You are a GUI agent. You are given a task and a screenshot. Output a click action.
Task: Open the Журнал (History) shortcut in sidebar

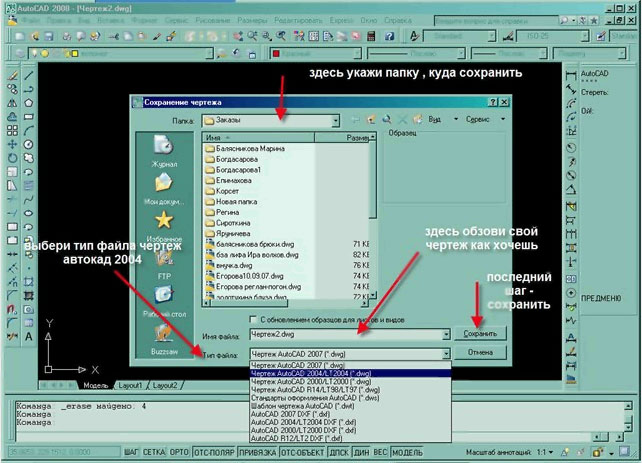(164, 152)
